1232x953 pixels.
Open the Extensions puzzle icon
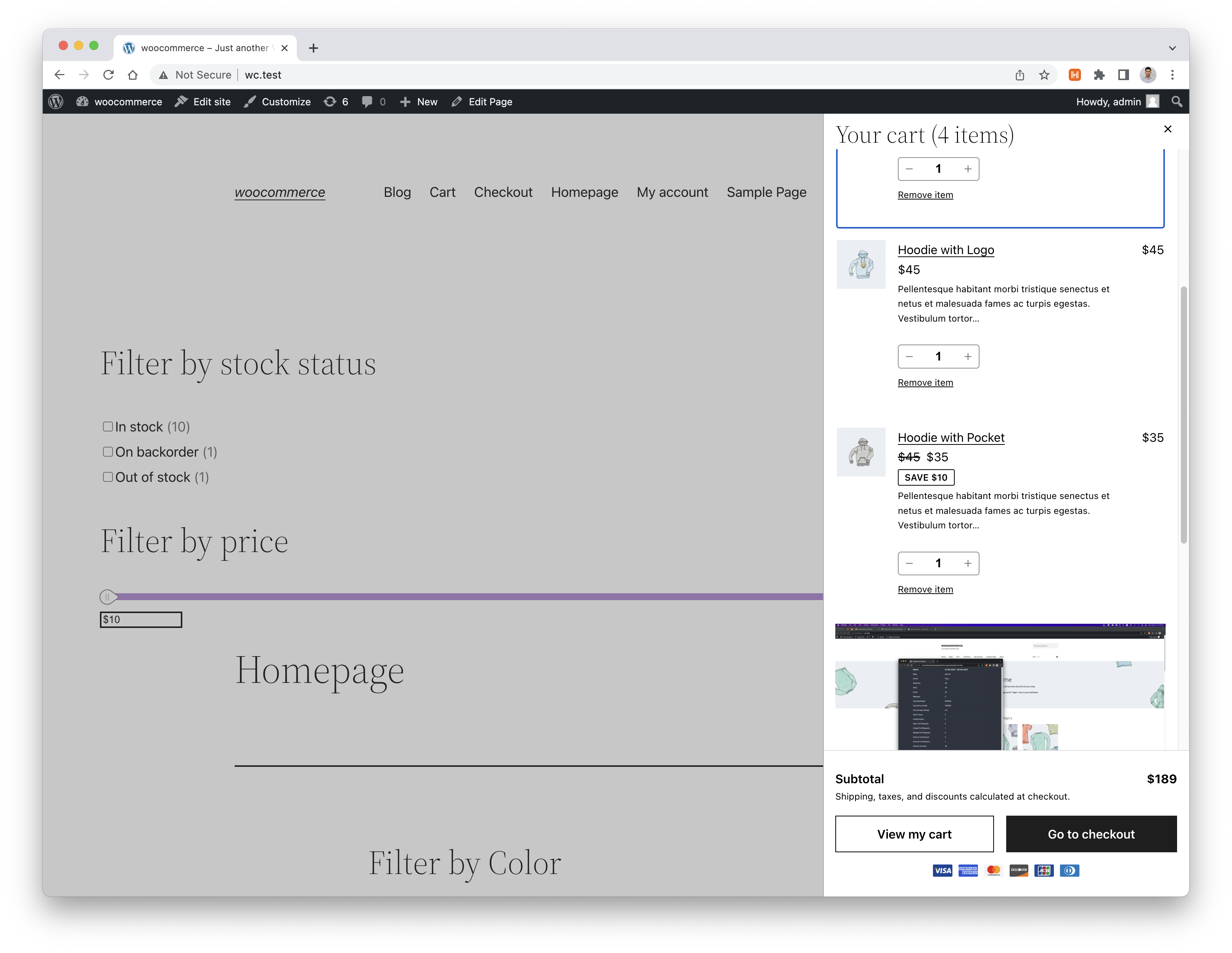(x=1099, y=74)
